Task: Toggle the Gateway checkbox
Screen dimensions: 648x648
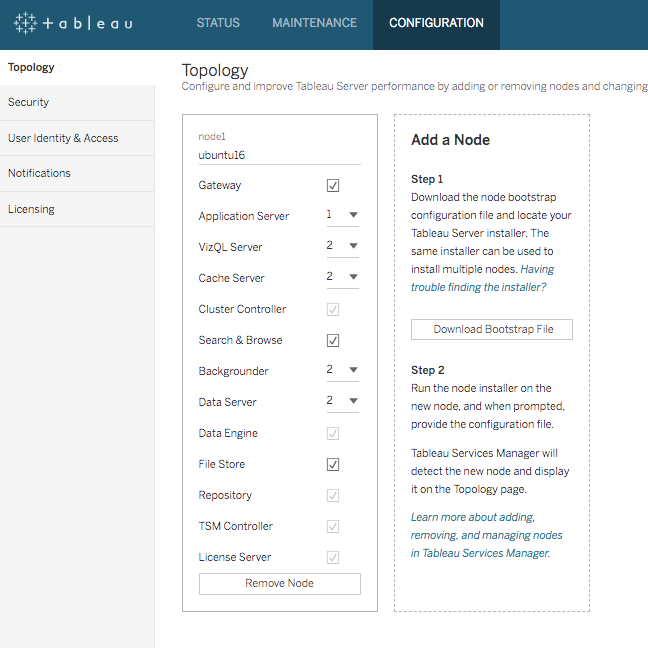Action: pyautogui.click(x=333, y=186)
